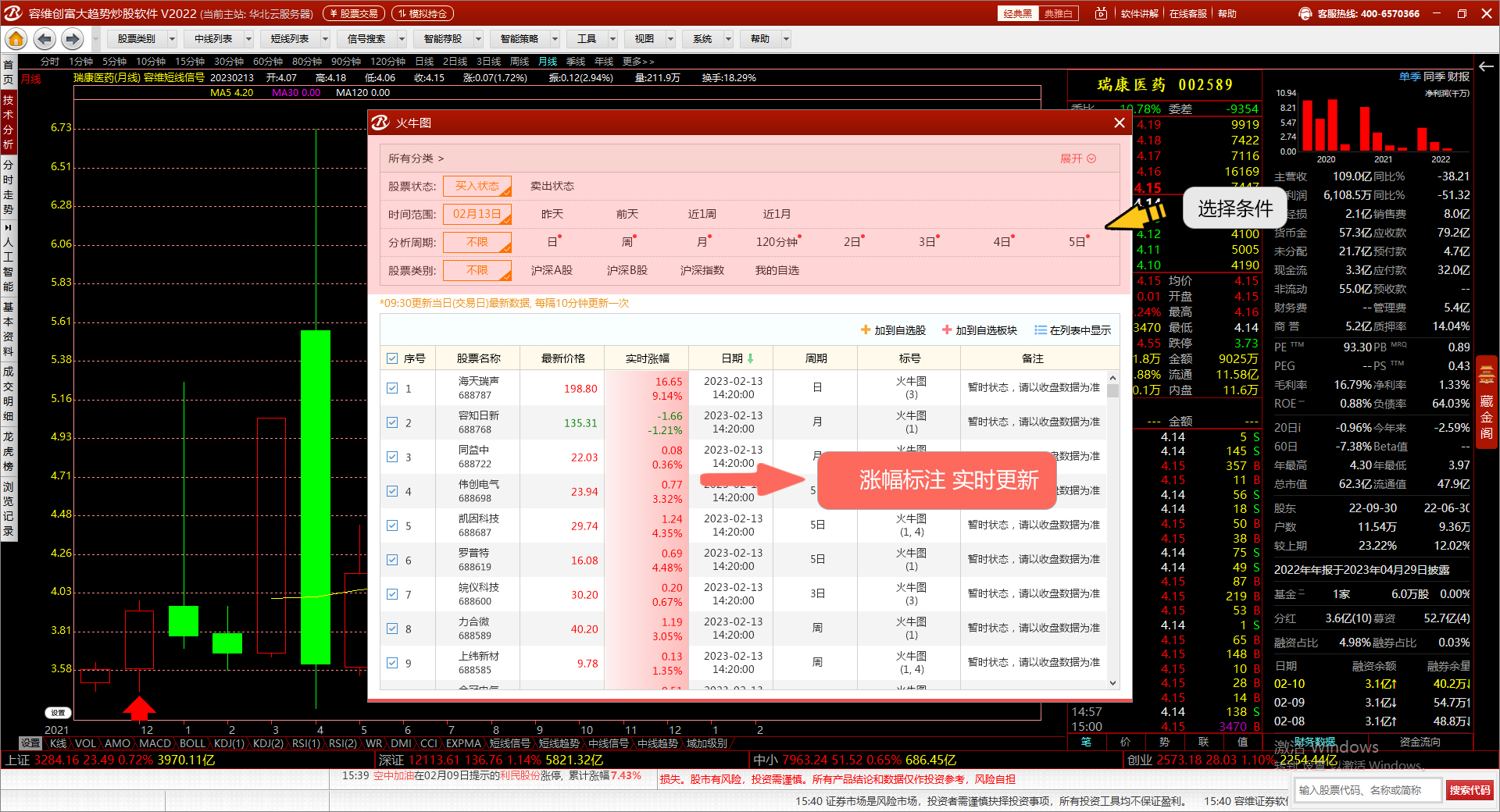Screen dimensions: 1500x812
Task: Go back with the left arrow button
Action: [x=45, y=38]
